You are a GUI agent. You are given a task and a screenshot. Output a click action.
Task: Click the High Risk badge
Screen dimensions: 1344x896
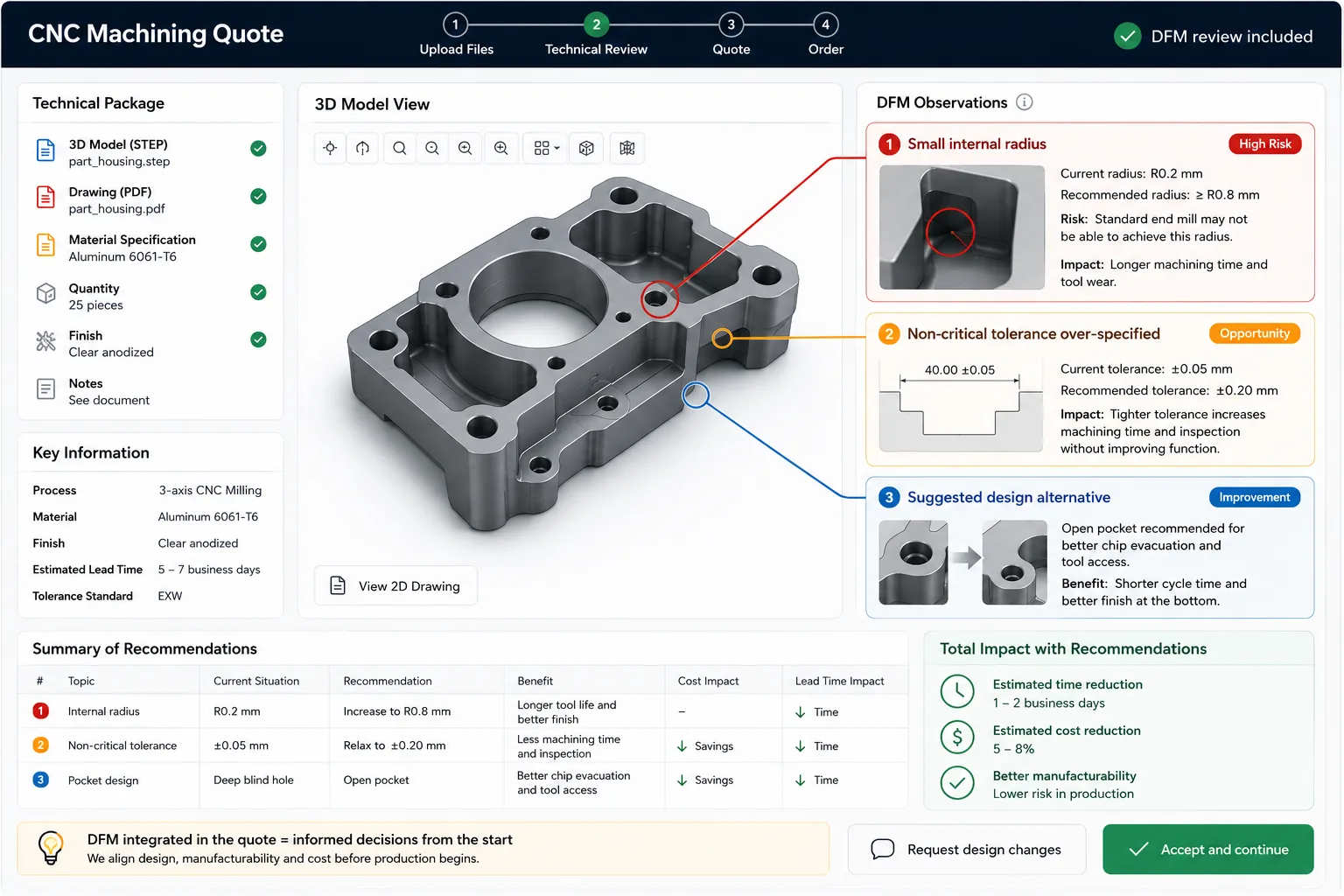(1265, 143)
